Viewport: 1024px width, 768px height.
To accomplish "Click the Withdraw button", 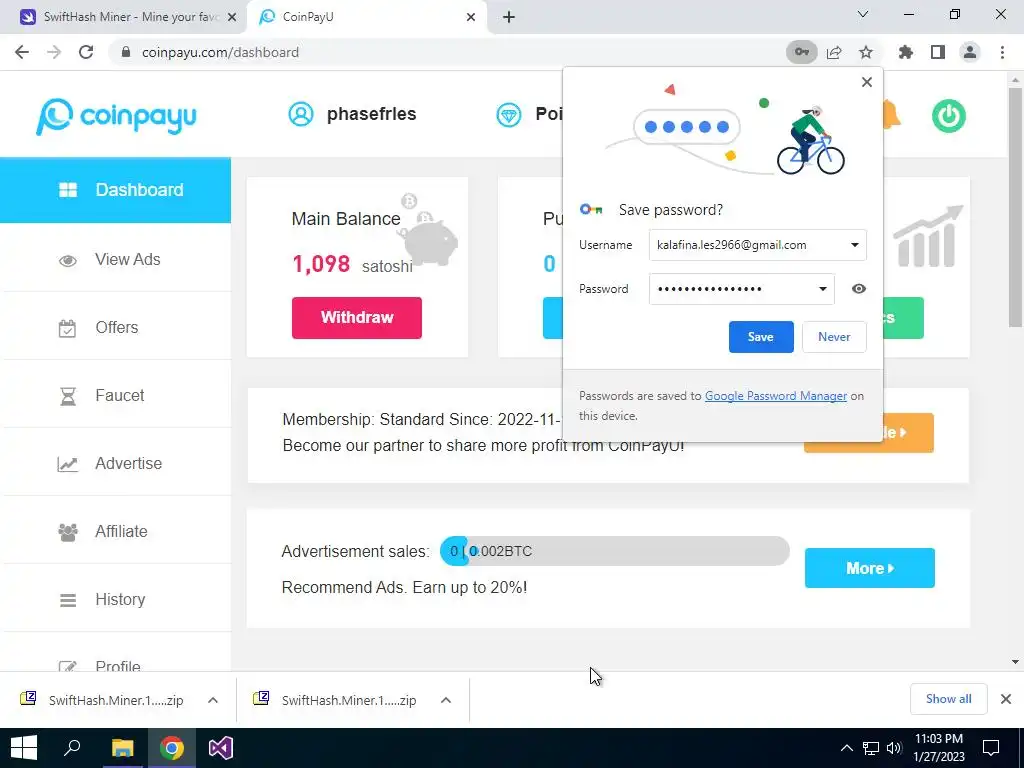I will click(357, 317).
